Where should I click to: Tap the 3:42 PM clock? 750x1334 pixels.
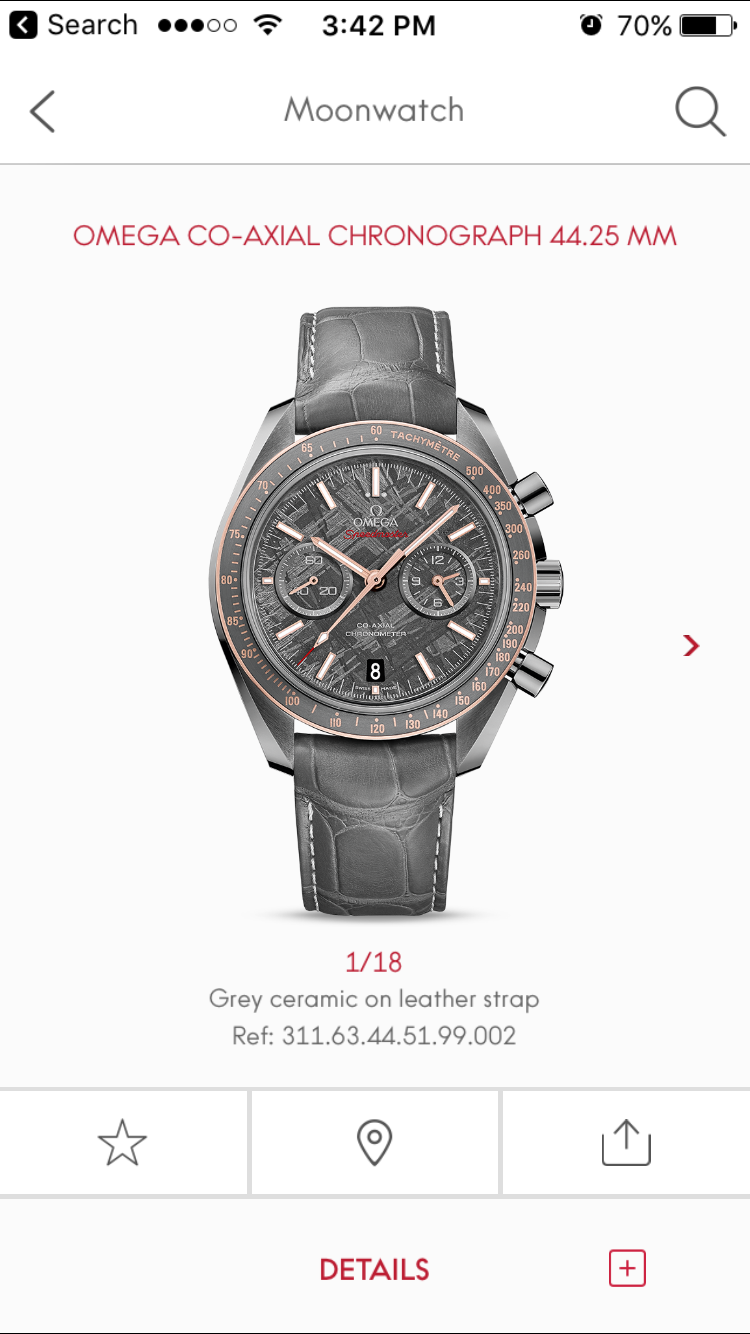378,25
